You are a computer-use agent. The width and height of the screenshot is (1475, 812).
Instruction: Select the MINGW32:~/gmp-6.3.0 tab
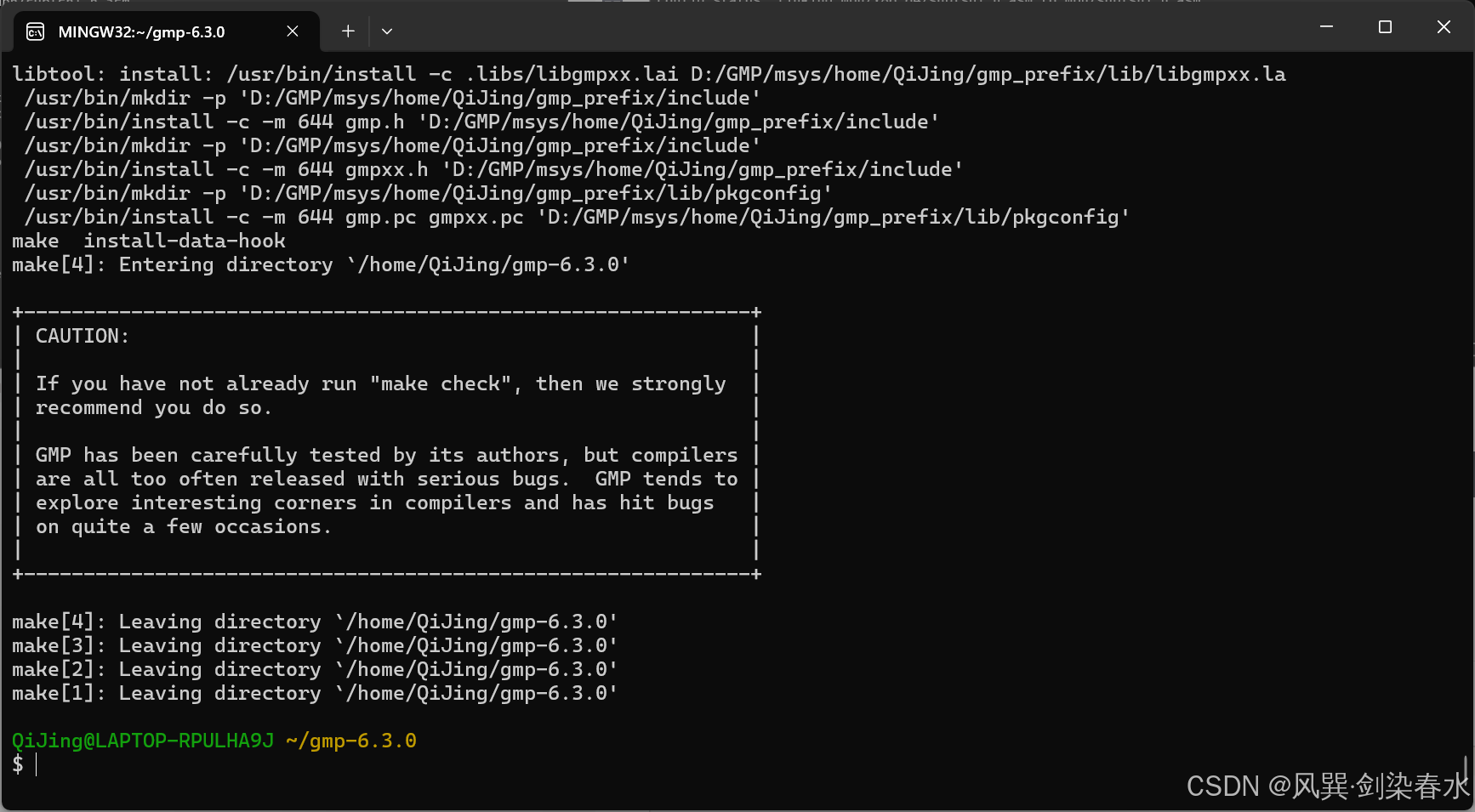tap(167, 31)
